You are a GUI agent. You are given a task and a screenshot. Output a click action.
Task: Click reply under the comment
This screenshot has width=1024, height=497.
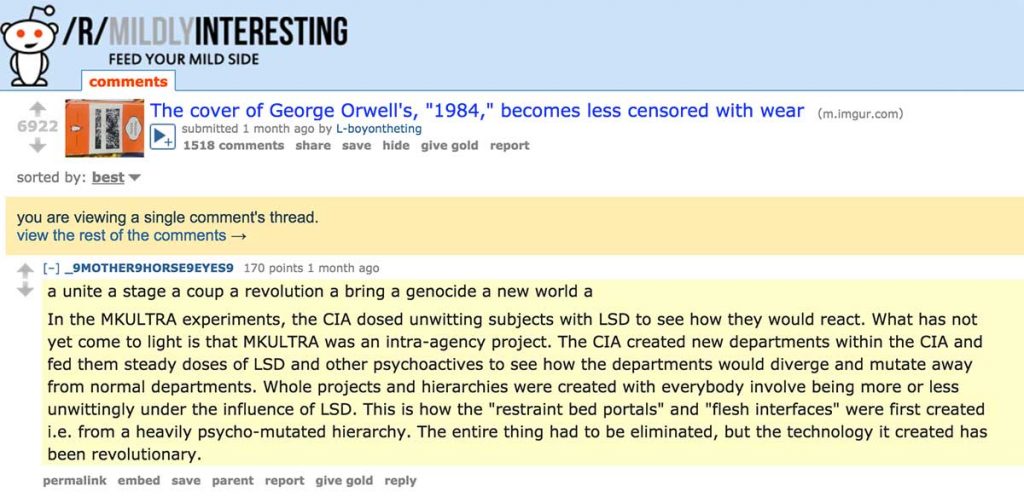click(x=400, y=481)
